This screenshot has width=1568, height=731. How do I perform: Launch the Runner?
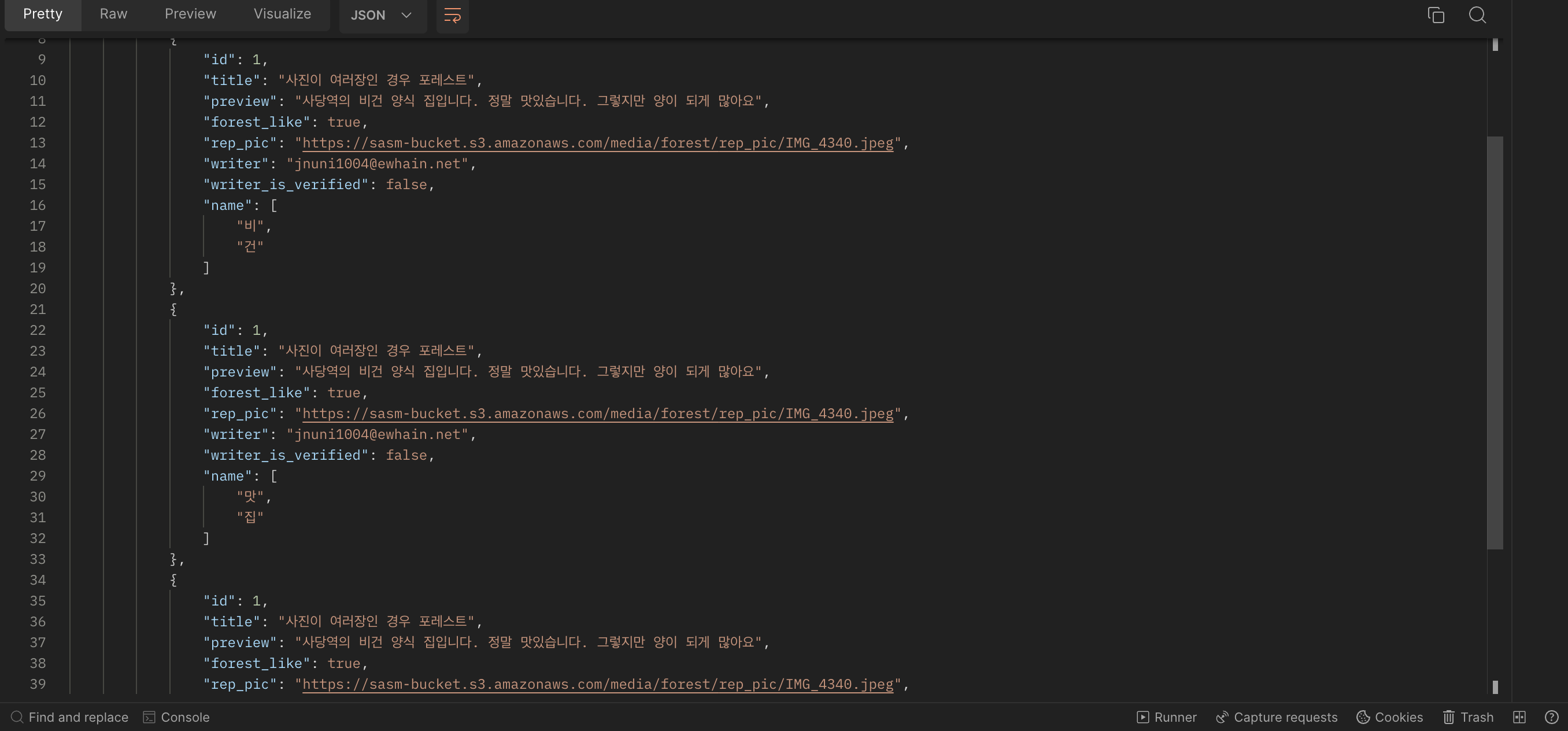point(1166,717)
